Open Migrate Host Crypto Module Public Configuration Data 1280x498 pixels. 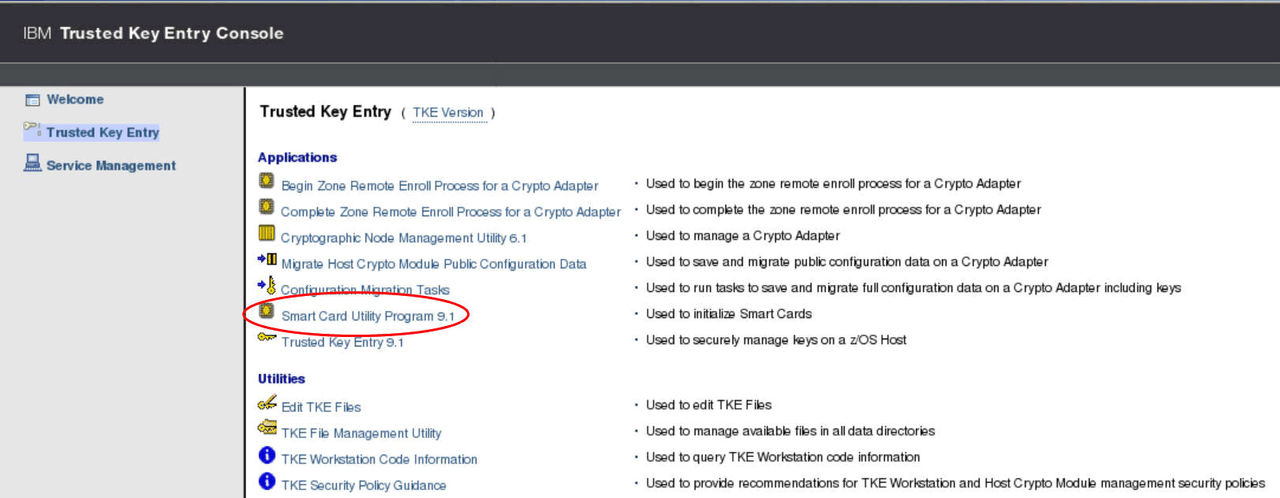[x=434, y=264]
